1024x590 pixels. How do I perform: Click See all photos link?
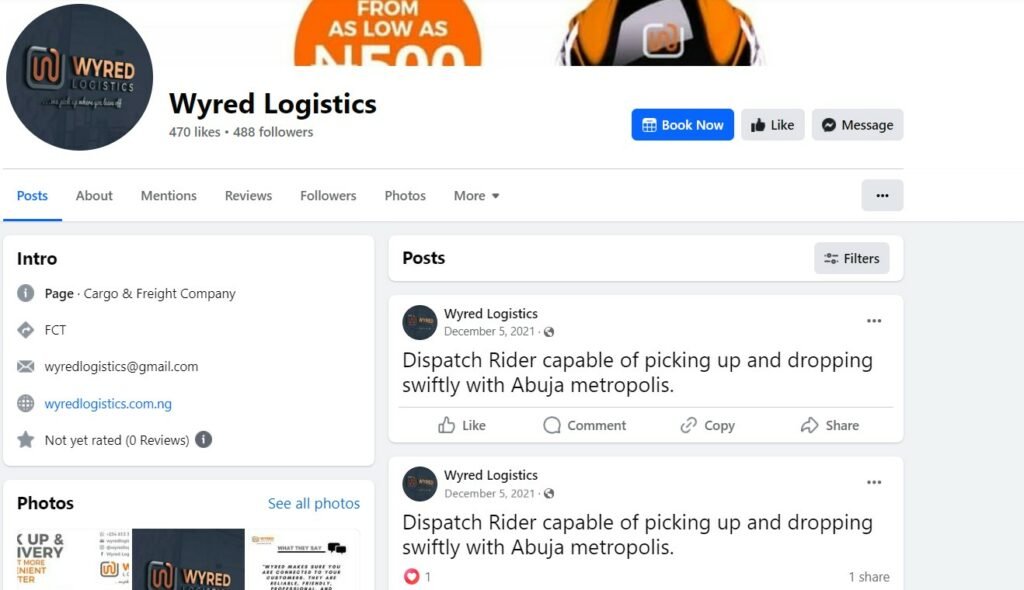(x=313, y=503)
